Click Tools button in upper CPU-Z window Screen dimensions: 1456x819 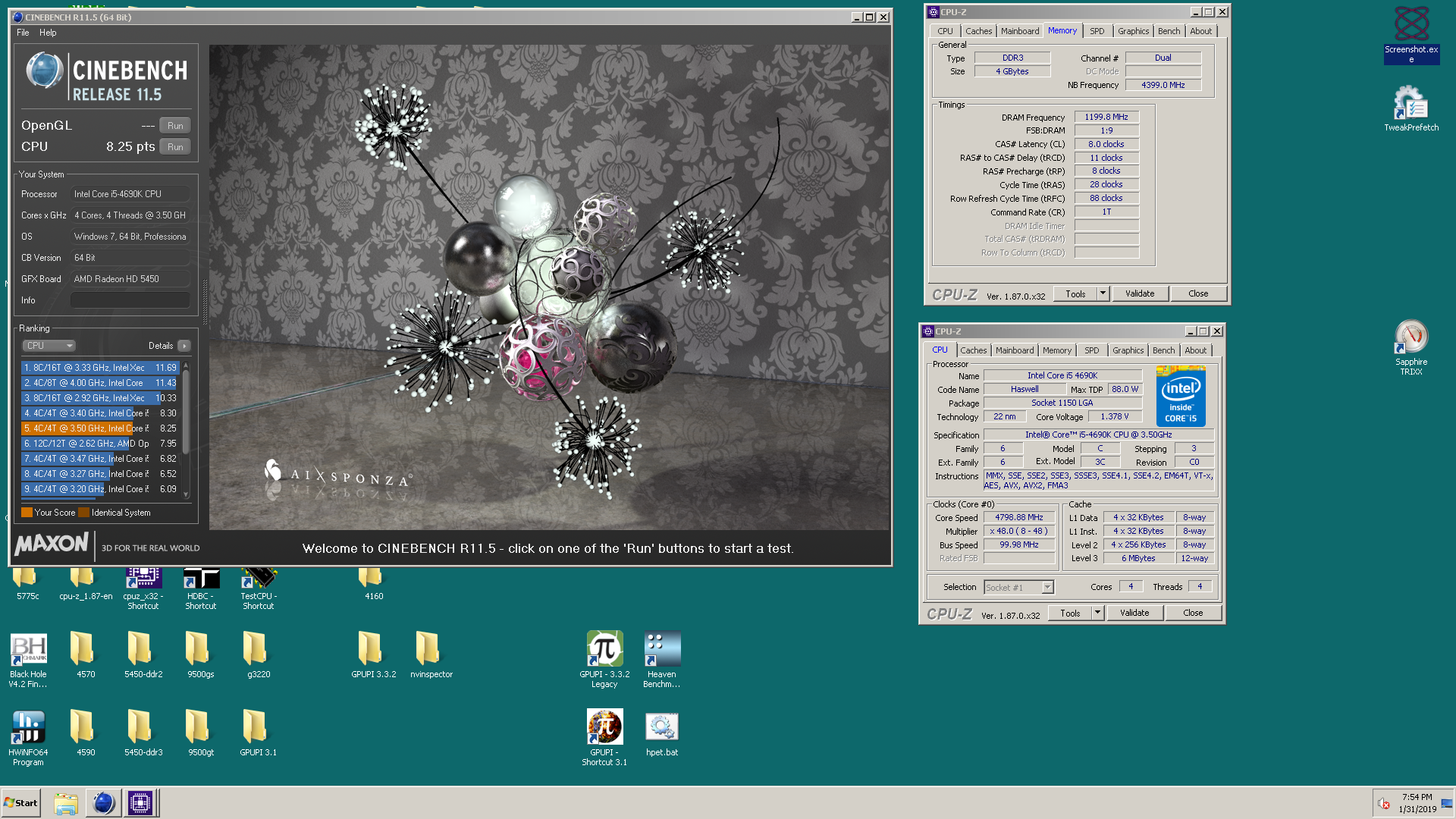click(1075, 294)
